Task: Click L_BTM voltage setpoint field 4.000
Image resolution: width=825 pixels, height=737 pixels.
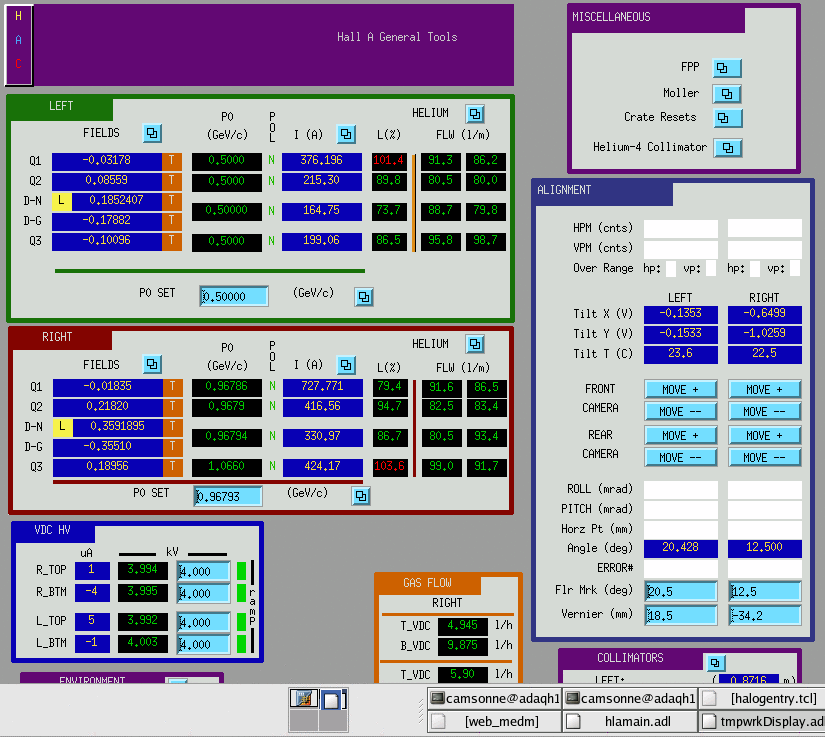Action: point(204,644)
